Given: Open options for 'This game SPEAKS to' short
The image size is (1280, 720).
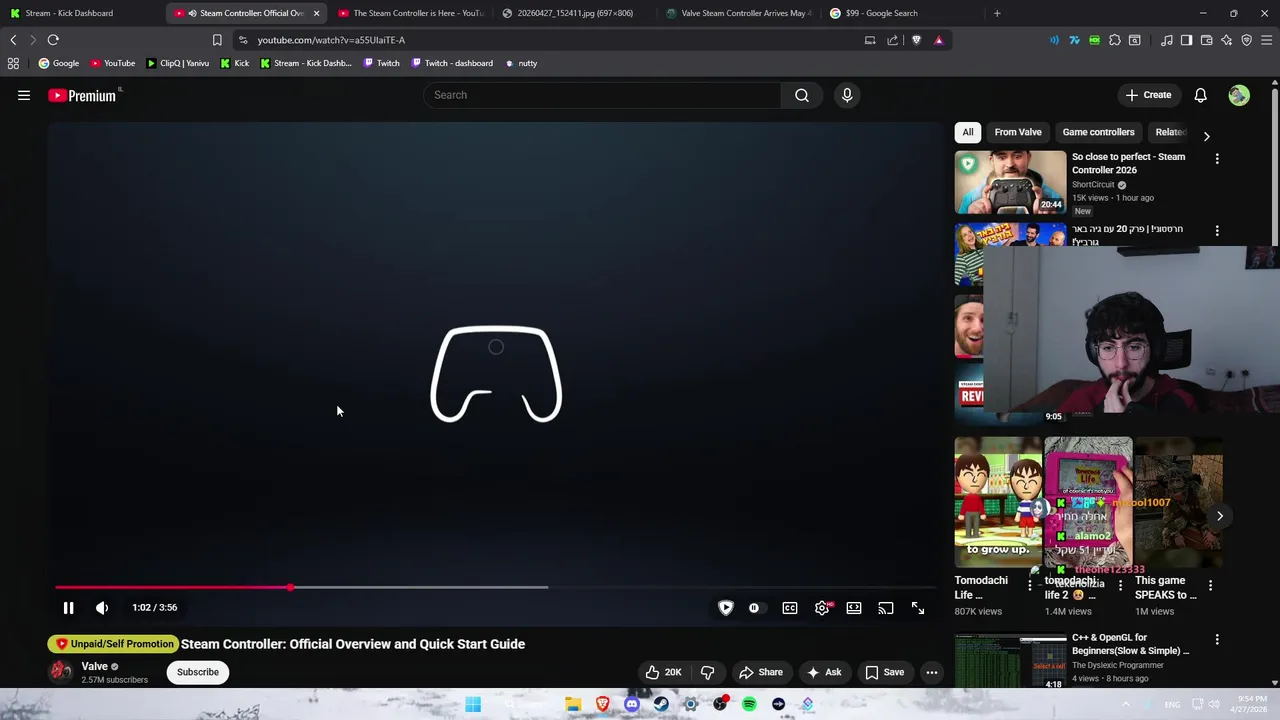Looking at the screenshot, I should coord(1210,586).
